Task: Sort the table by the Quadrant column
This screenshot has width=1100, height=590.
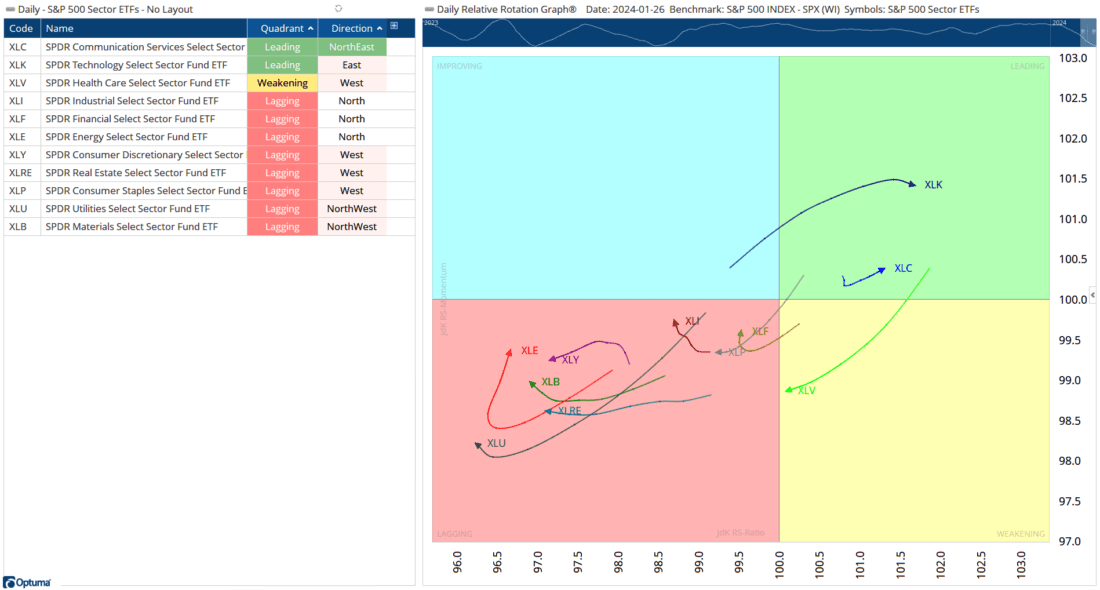Action: tap(282, 27)
